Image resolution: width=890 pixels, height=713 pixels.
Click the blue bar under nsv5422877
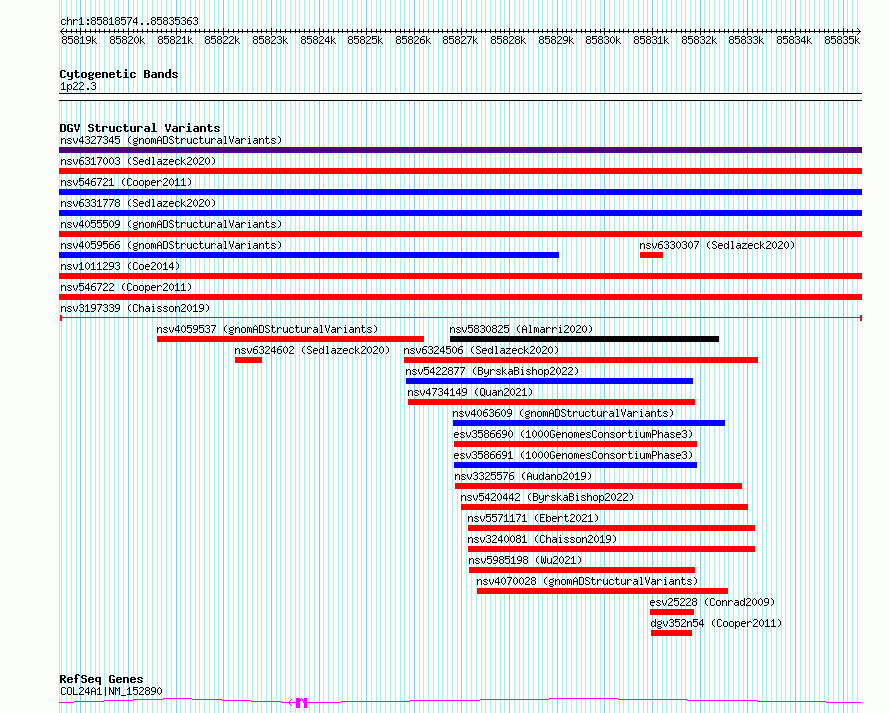[x=549, y=381]
